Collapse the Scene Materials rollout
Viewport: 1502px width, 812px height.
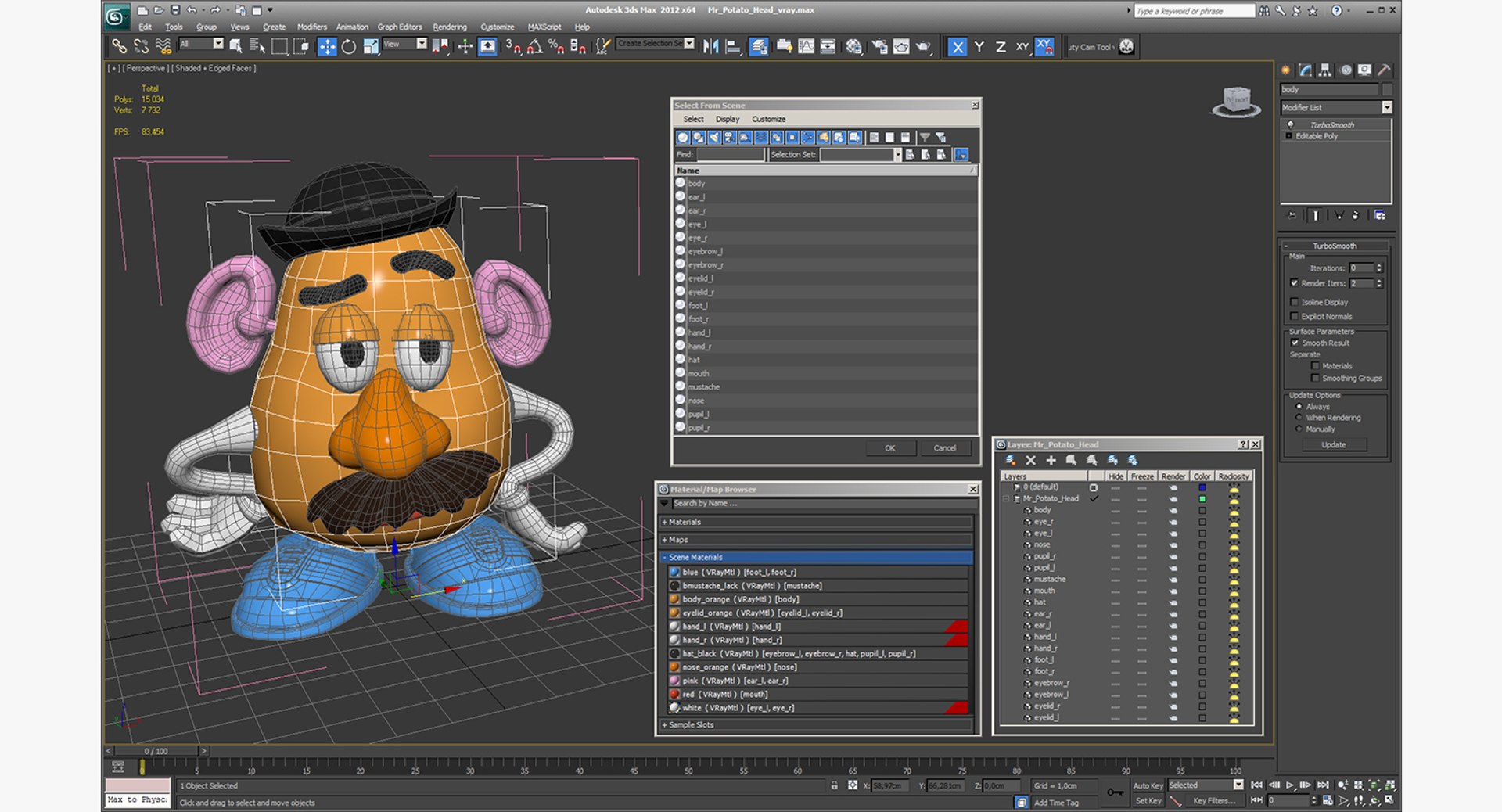click(817, 557)
